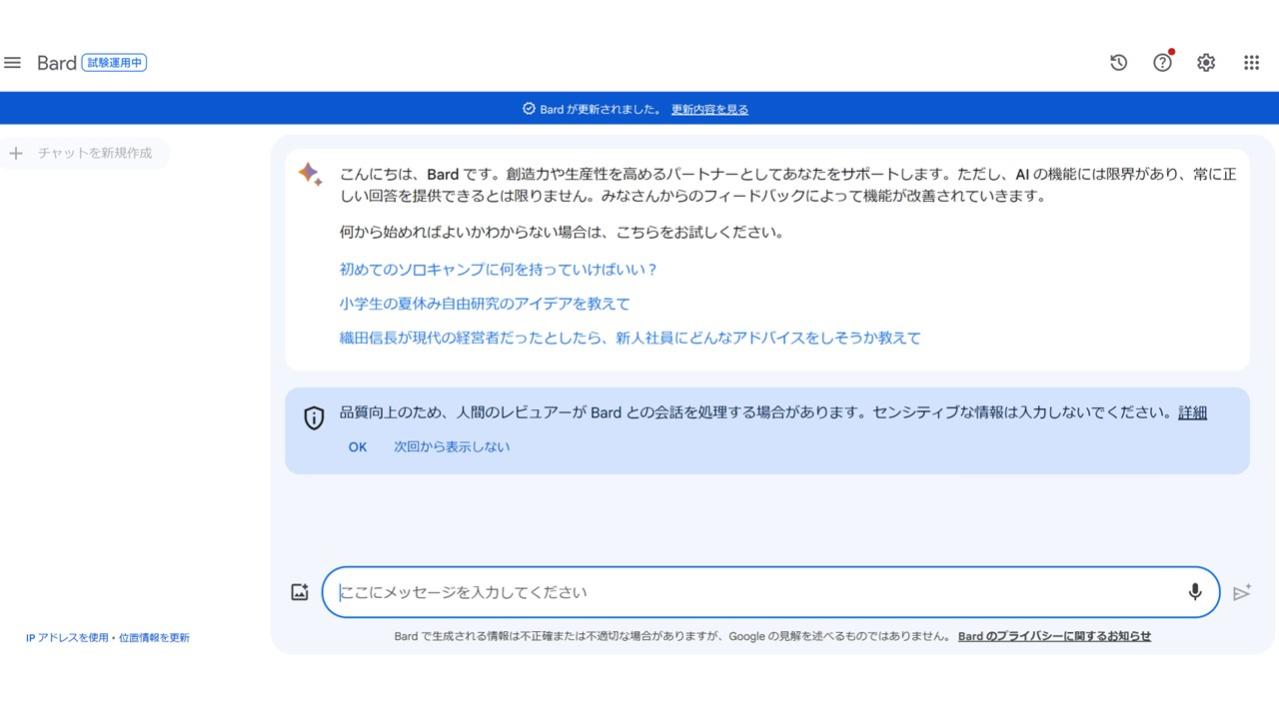Click the image upload icon

point(301,593)
